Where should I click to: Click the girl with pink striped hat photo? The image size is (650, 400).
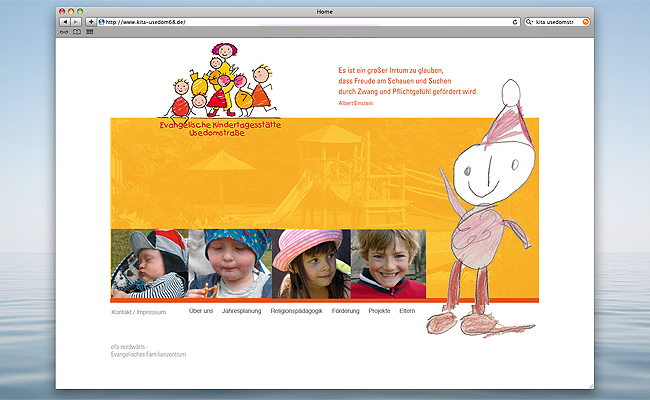311,264
